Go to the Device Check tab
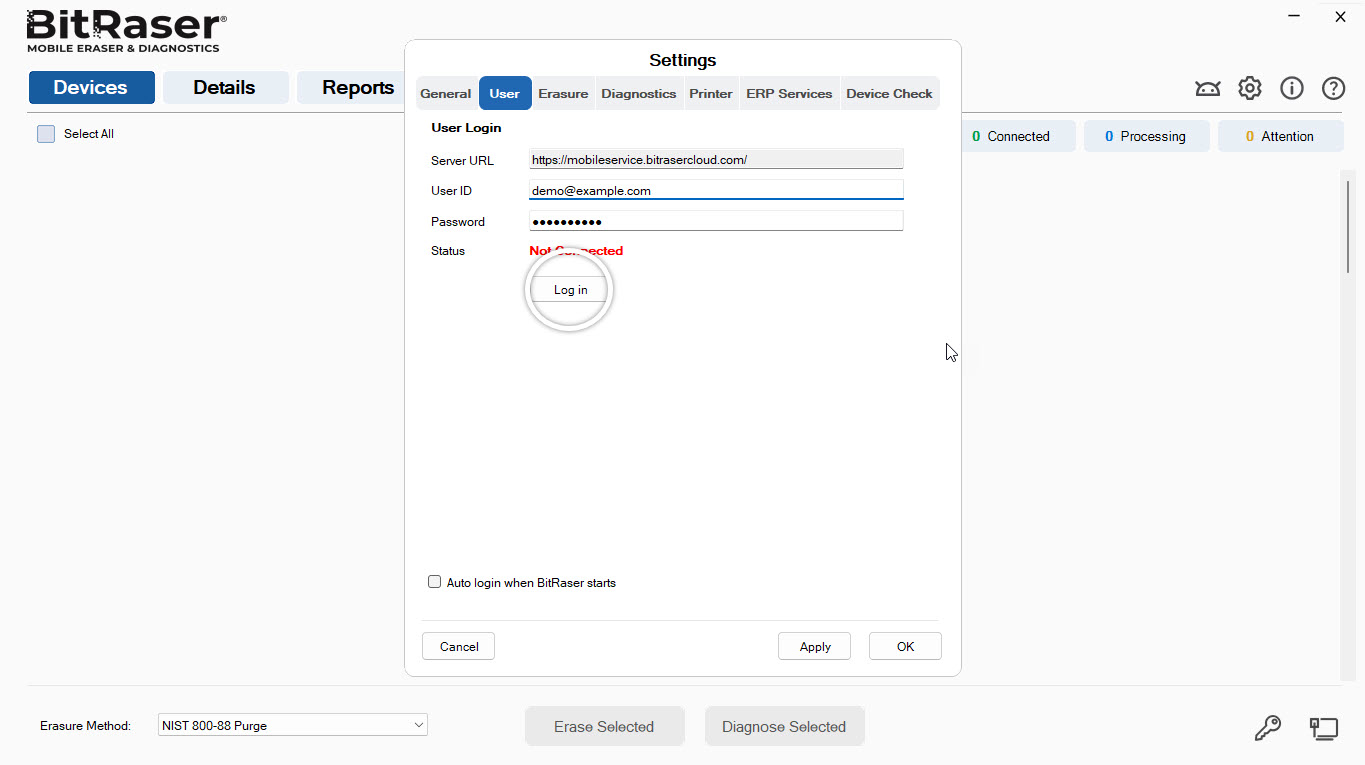The height and width of the screenshot is (765, 1365). [x=889, y=93]
